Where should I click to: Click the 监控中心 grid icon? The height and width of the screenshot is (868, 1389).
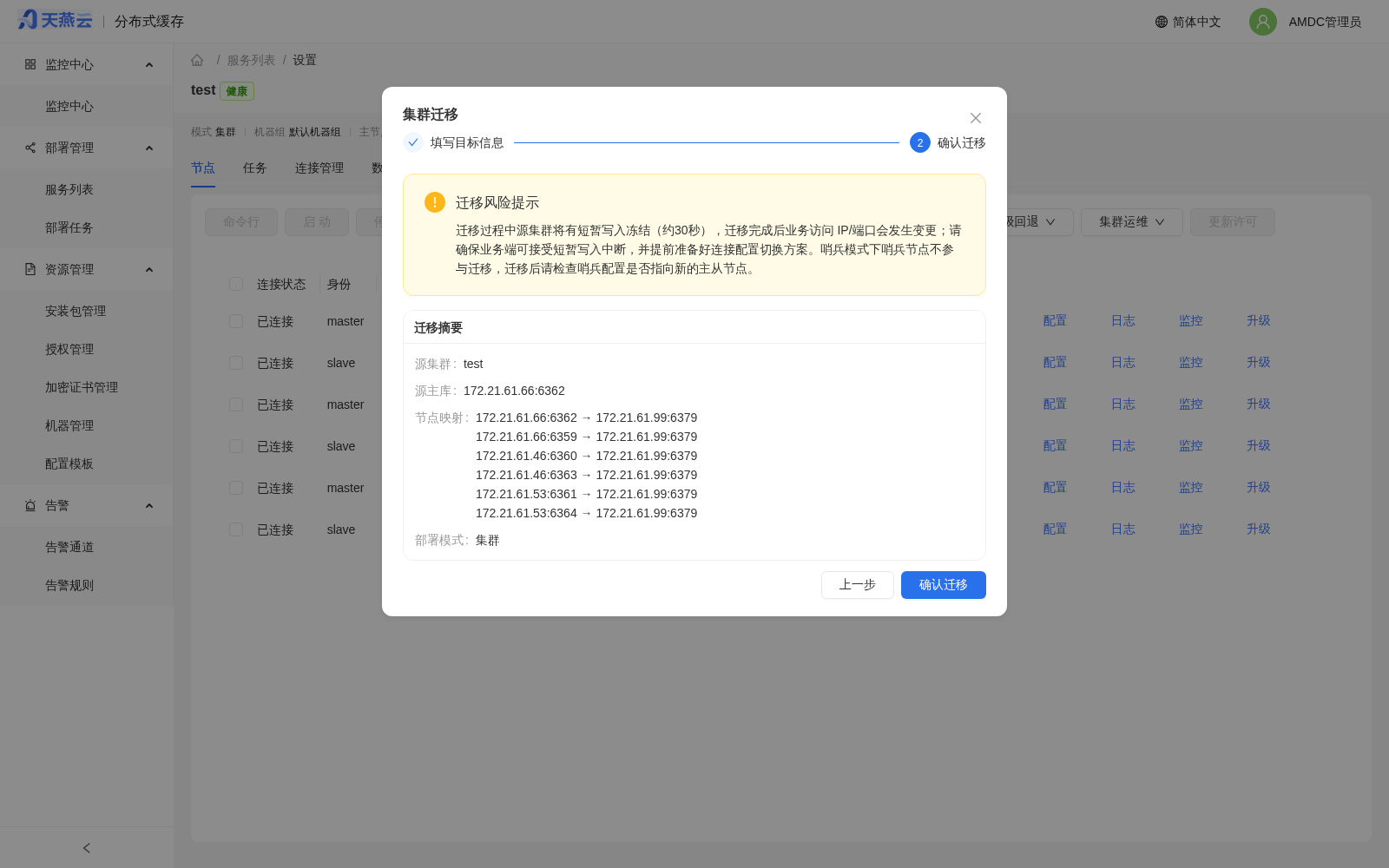30,64
